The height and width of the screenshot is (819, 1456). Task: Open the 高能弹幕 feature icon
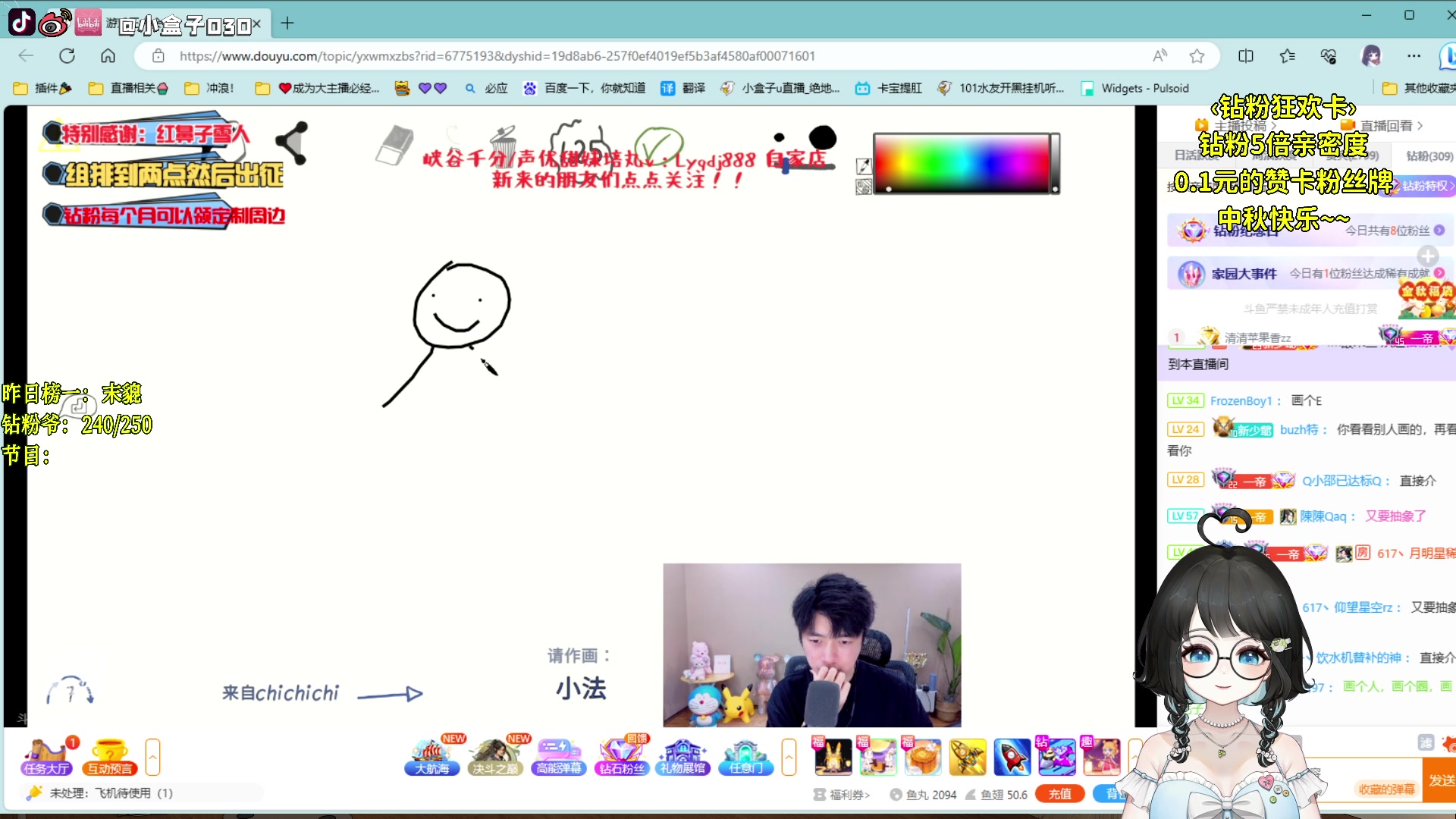tap(559, 756)
